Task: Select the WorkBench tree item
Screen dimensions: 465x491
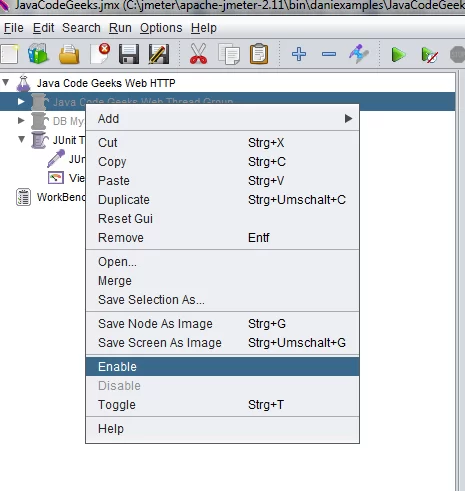Action: (61, 197)
